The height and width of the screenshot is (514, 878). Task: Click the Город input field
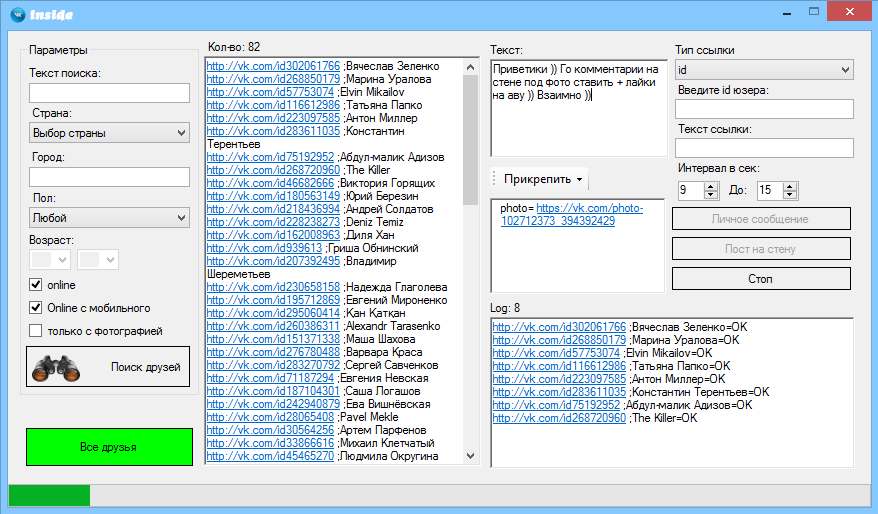(109, 177)
